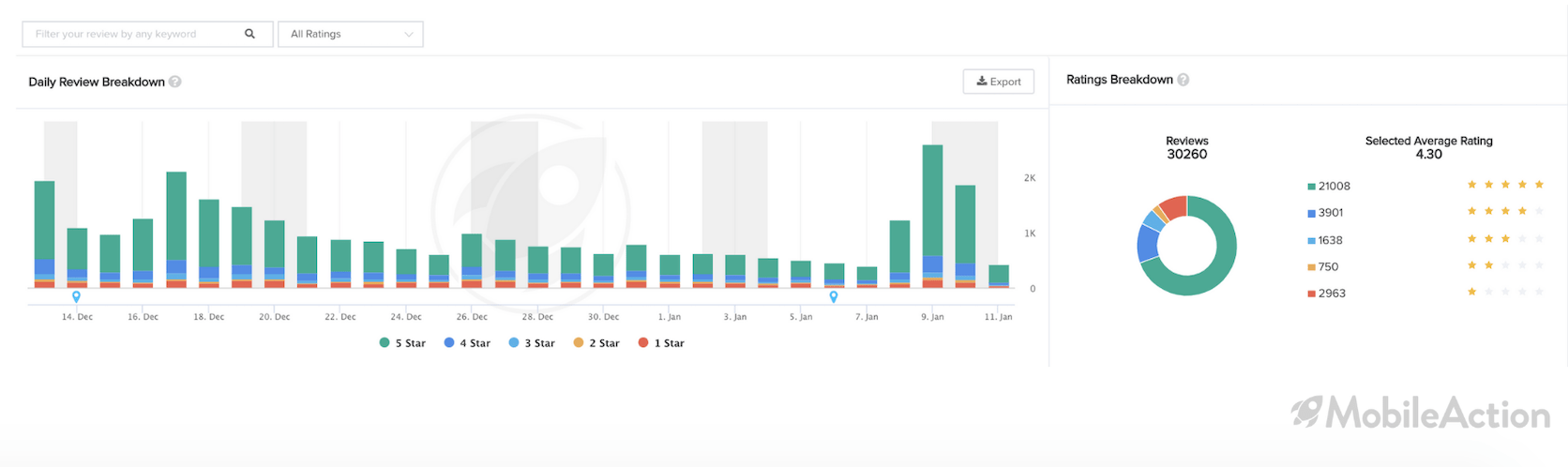Image resolution: width=1568 pixels, height=467 pixels.
Task: Toggle the 1 Star legend series
Action: 661,343
